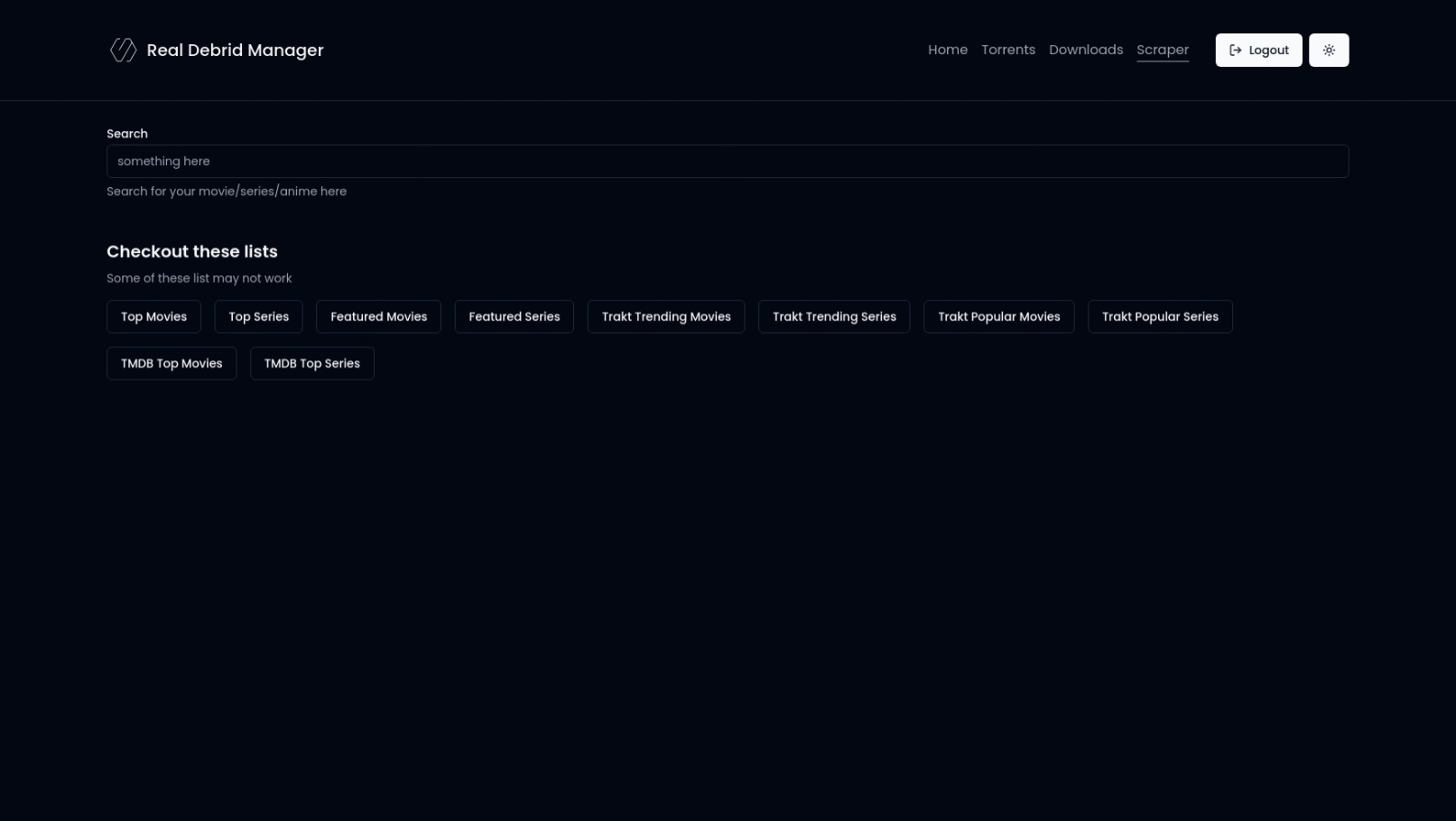Select the TMDB Top Series list
The width and height of the screenshot is (1456, 821).
click(x=312, y=363)
